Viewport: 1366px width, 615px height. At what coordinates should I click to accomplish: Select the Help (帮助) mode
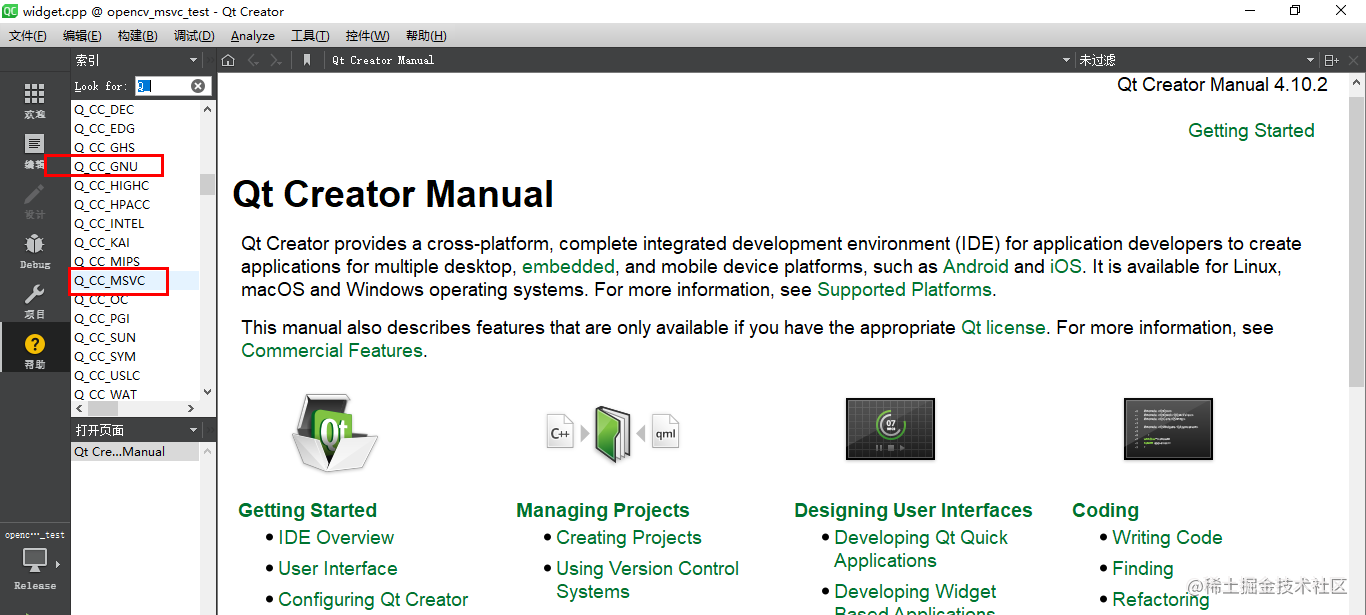tap(35, 350)
